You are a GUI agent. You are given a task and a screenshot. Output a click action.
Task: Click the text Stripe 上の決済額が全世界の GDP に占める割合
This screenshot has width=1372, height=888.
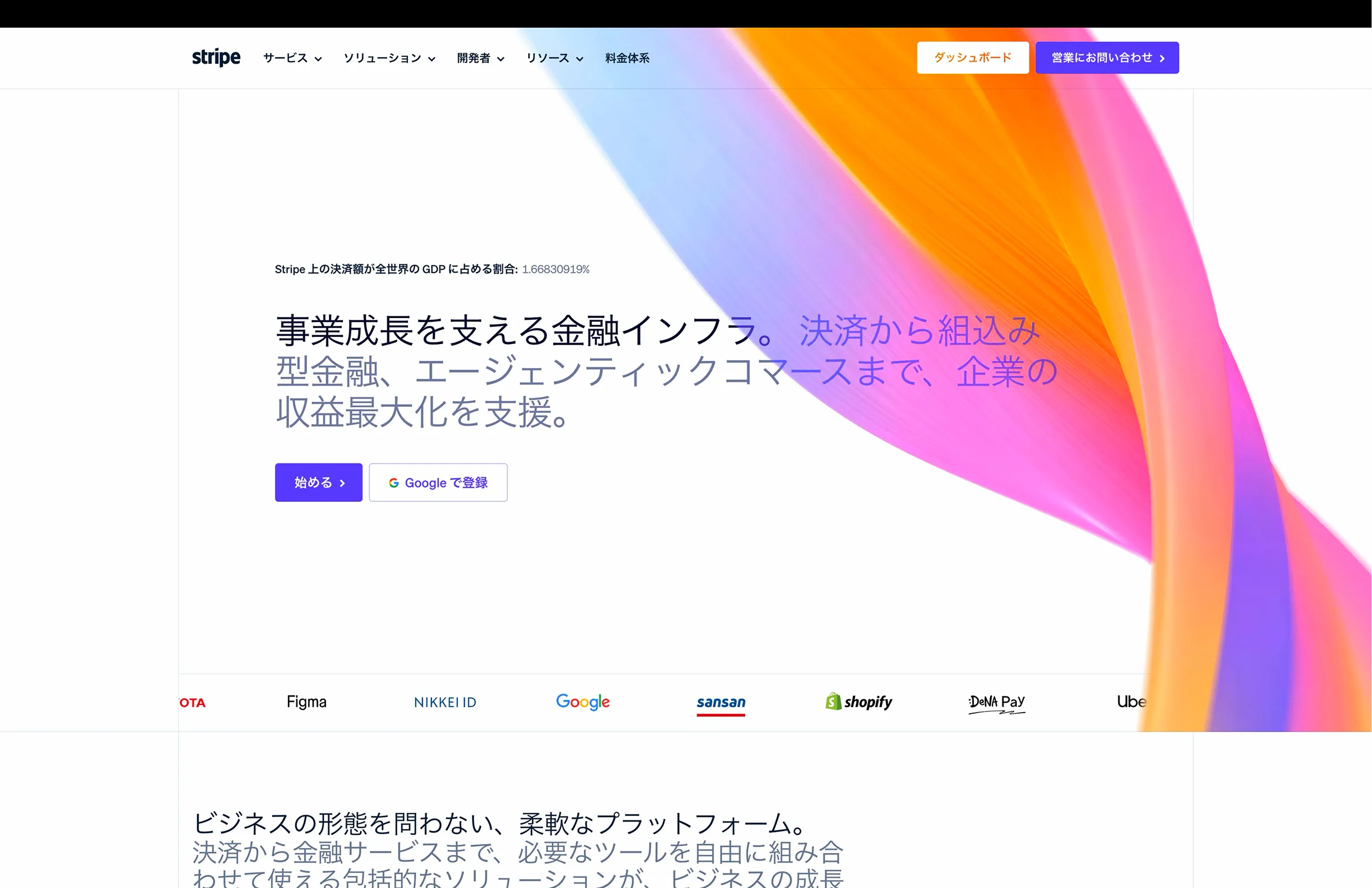pos(396,269)
